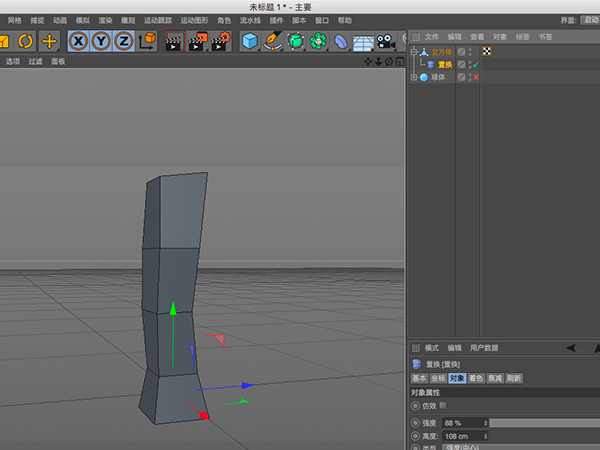Screen dimensions: 600x450
Task: Click the Floor environment icon
Action: point(363,42)
